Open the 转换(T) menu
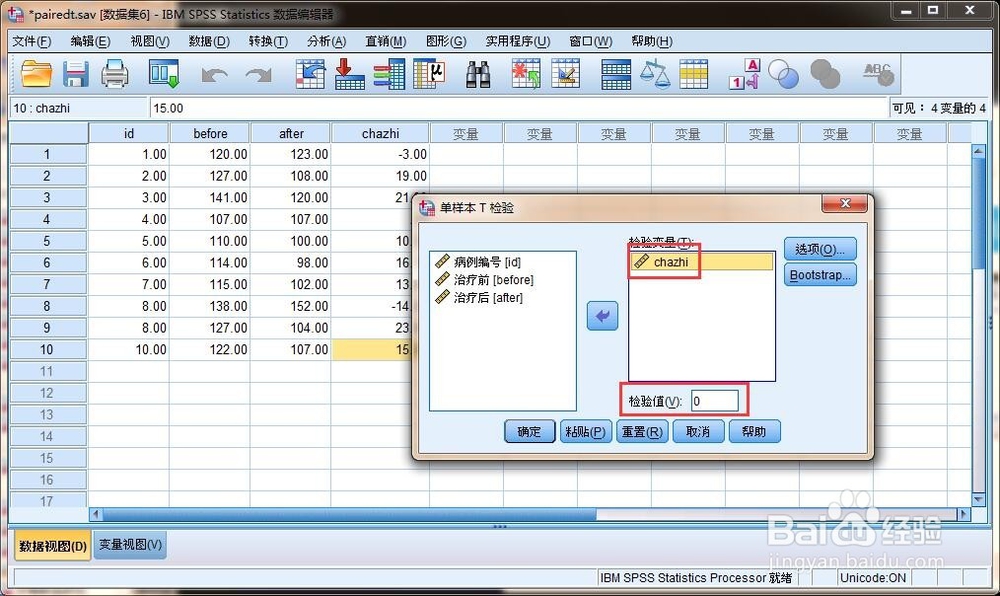 click(x=268, y=41)
